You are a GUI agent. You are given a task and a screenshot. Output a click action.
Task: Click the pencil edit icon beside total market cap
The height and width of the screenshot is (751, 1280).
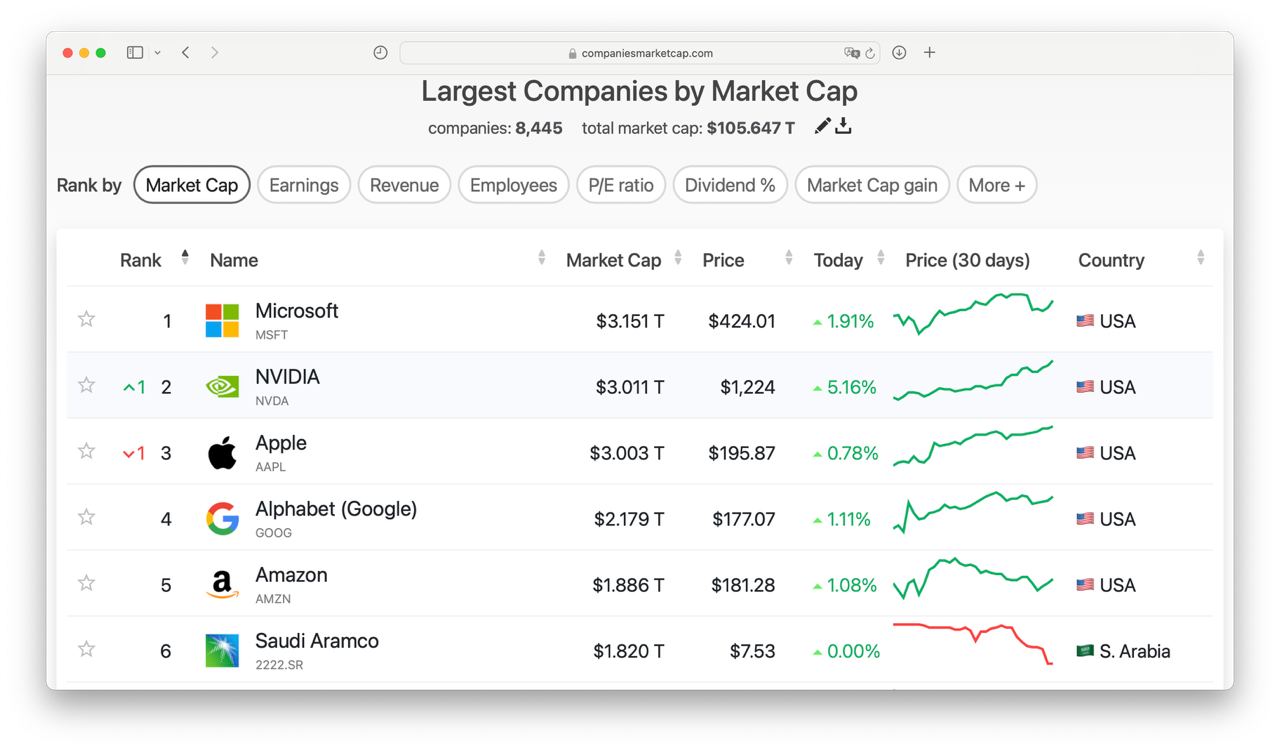click(822, 126)
